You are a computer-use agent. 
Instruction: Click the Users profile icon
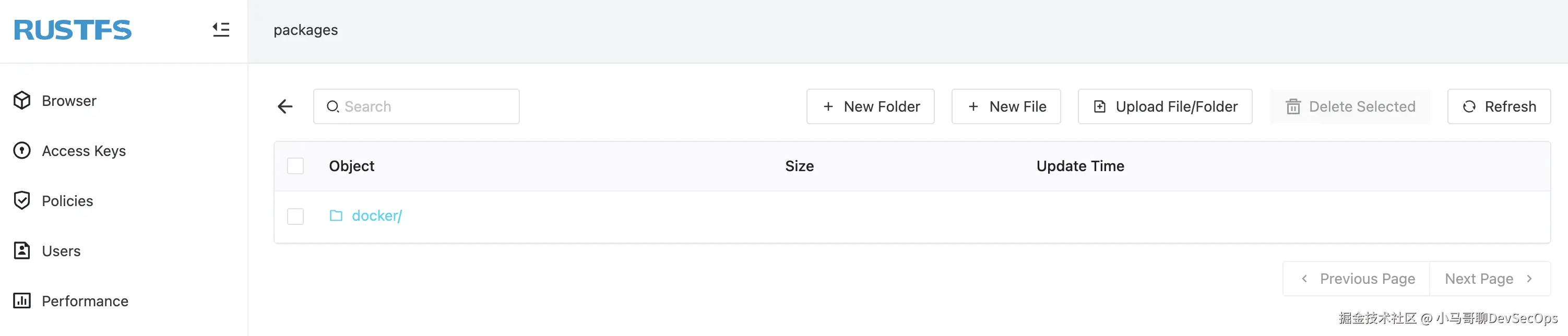tap(22, 250)
